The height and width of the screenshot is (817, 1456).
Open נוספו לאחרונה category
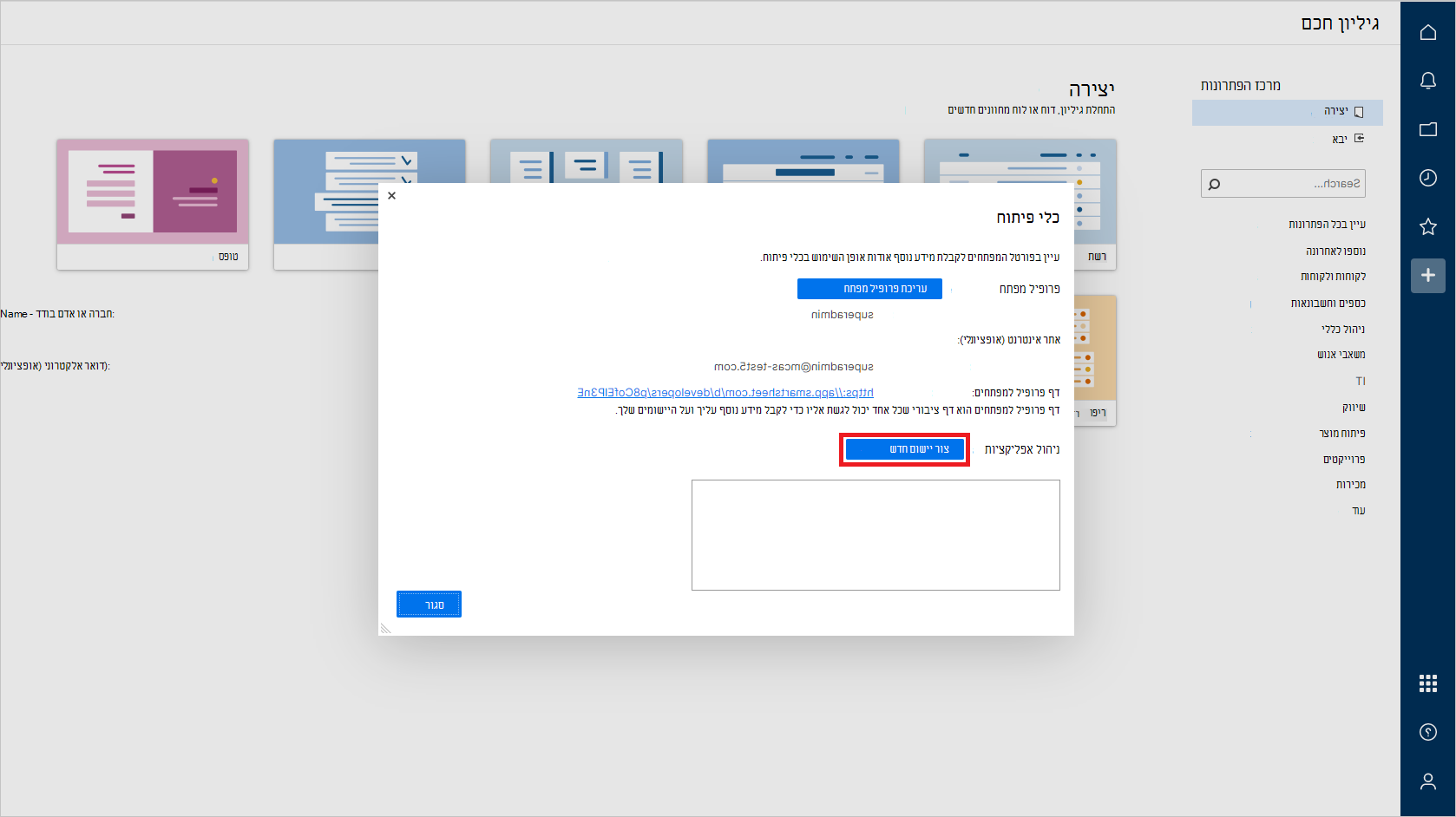[x=1335, y=252]
